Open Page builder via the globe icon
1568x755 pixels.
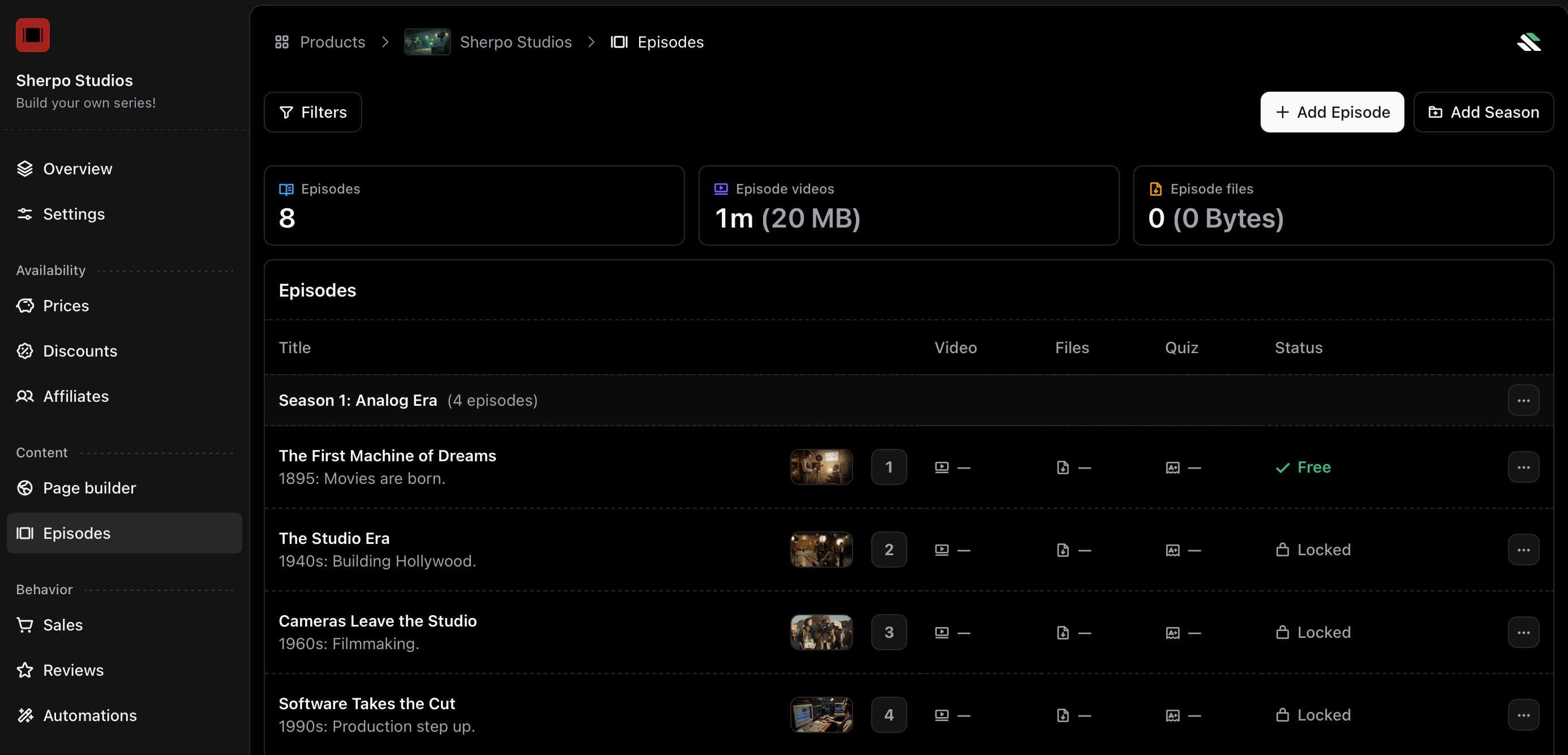(25, 487)
